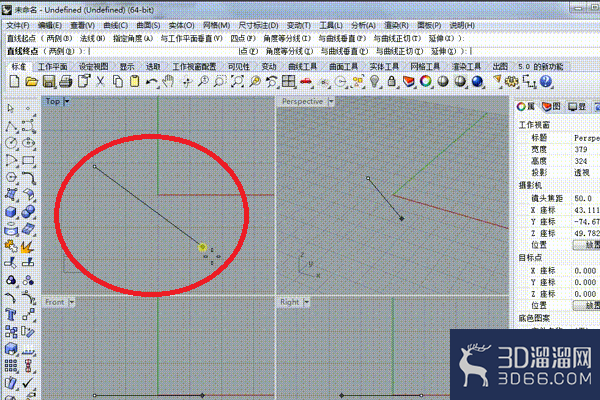Click the New file icon
Image resolution: width=600 pixels, height=400 pixels.
point(14,81)
